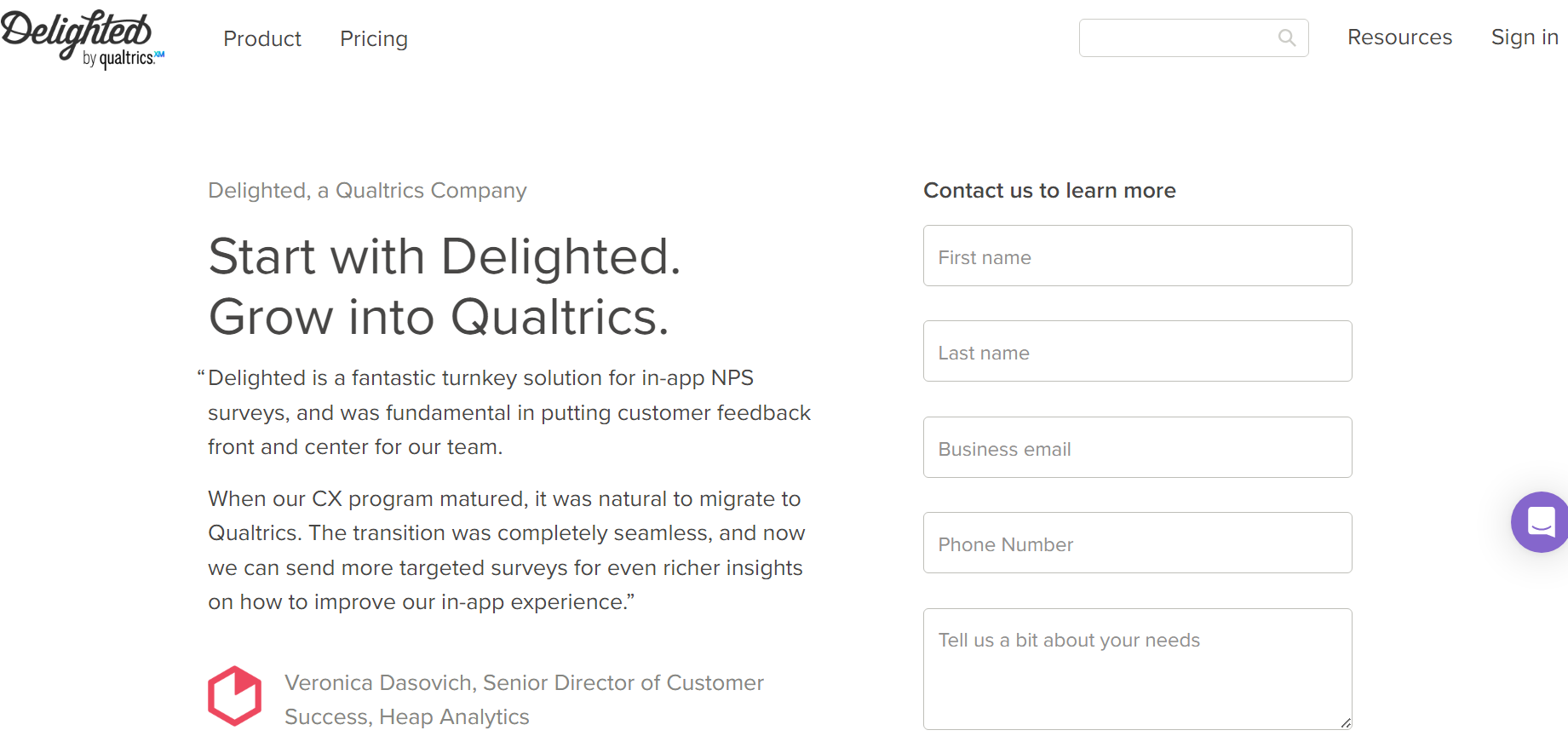This screenshot has height=736, width=1568.
Task: Click the 'Delighted, a Qualtrics Company' subtitle
Action: 367,191
